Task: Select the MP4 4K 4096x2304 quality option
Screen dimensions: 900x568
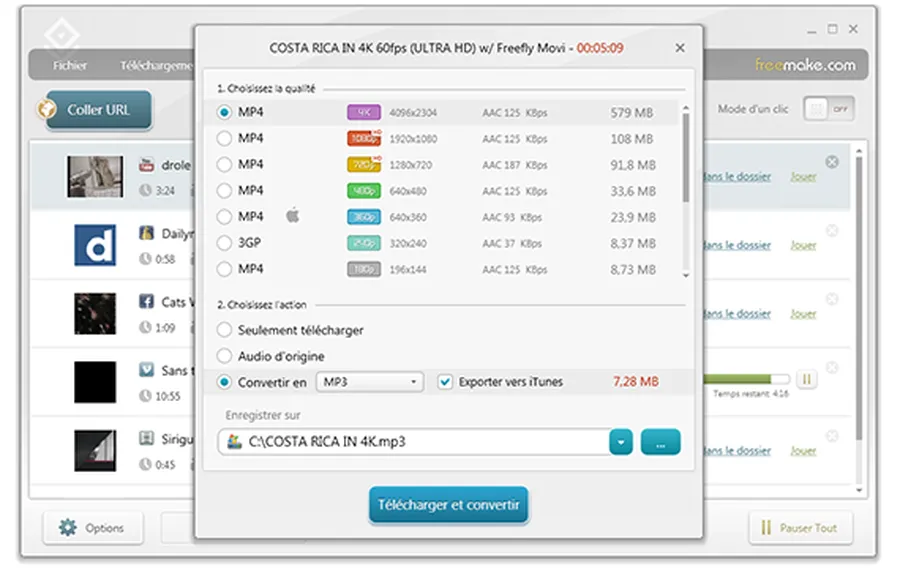Action: [224, 112]
